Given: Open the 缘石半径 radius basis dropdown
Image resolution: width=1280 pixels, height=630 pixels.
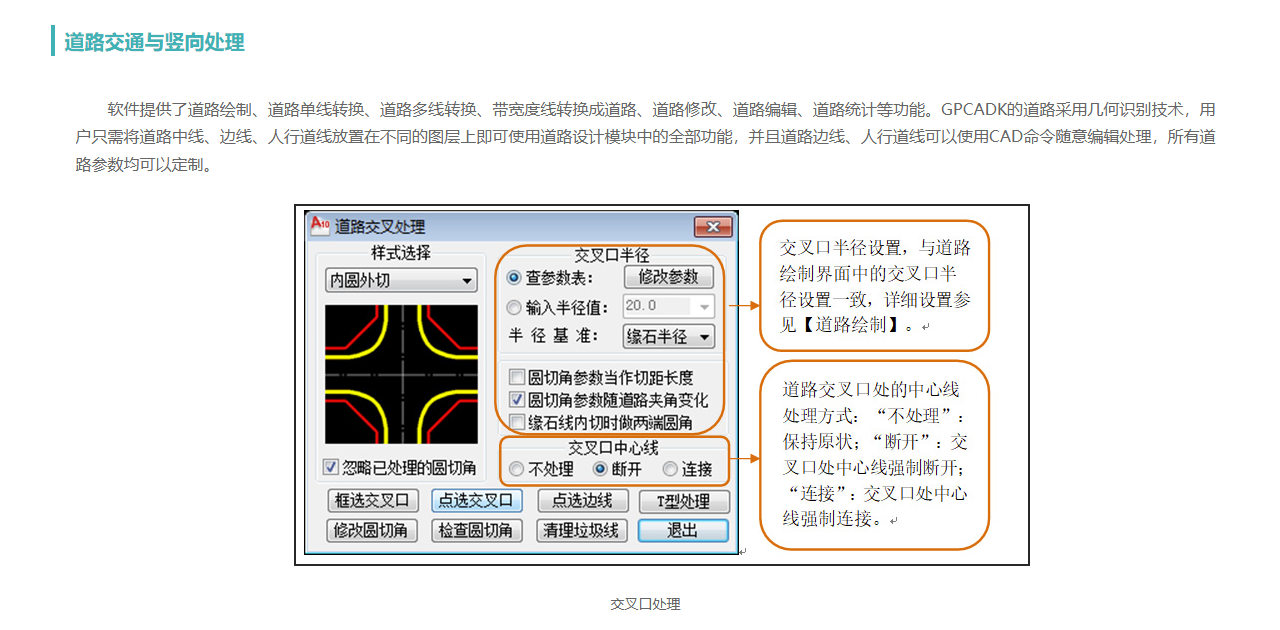Looking at the screenshot, I should point(668,337).
